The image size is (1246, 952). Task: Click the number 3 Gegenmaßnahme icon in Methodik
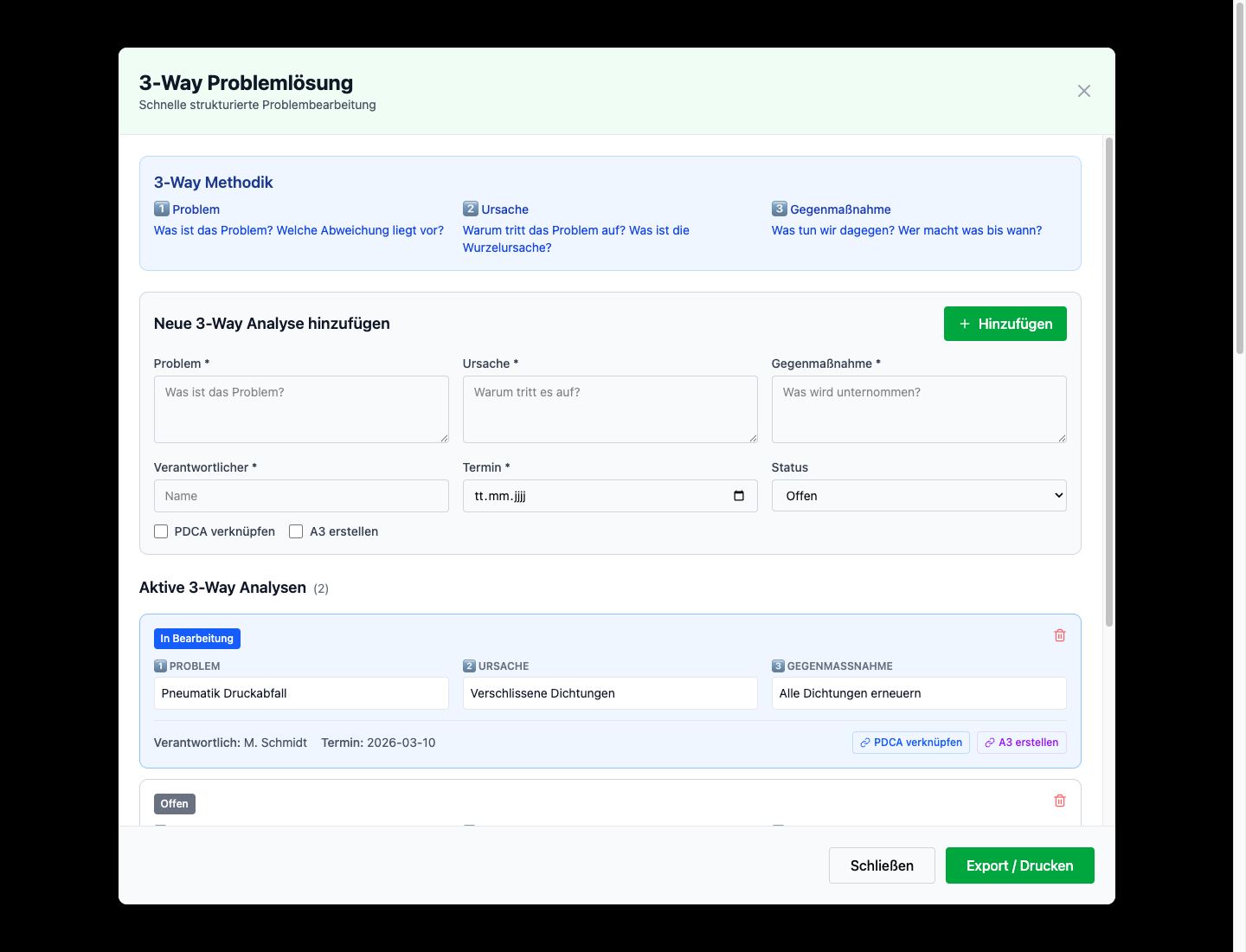coord(779,209)
